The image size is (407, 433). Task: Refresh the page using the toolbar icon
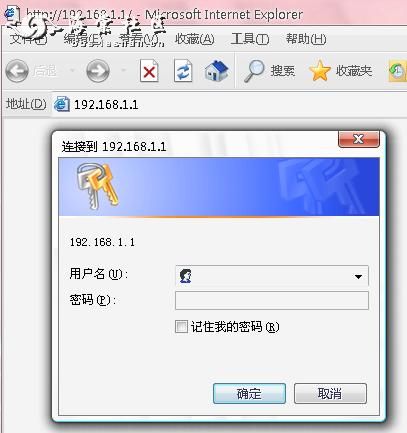[x=183, y=71]
